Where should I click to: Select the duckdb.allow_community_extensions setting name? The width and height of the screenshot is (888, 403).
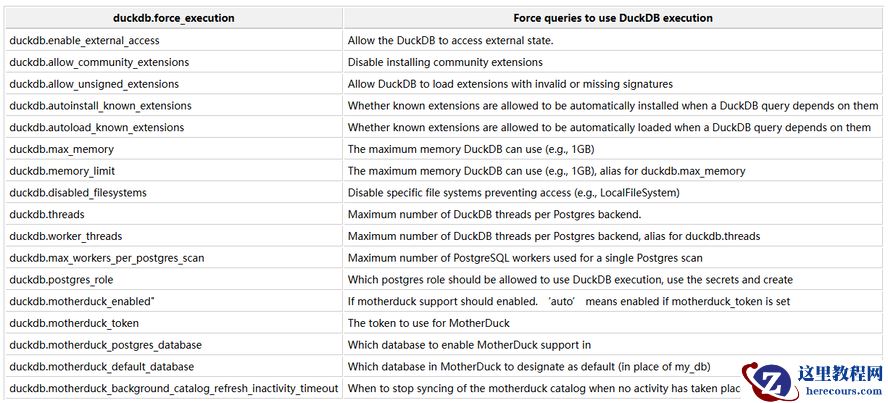99,62
